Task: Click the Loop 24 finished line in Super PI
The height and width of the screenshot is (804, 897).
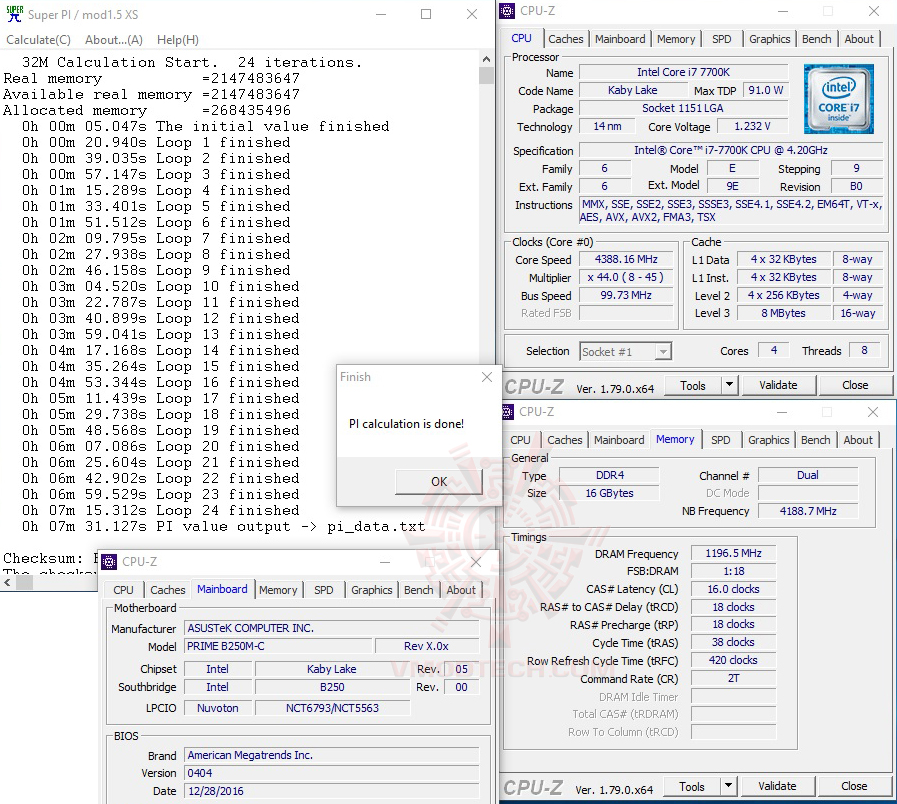Action: tap(160, 510)
